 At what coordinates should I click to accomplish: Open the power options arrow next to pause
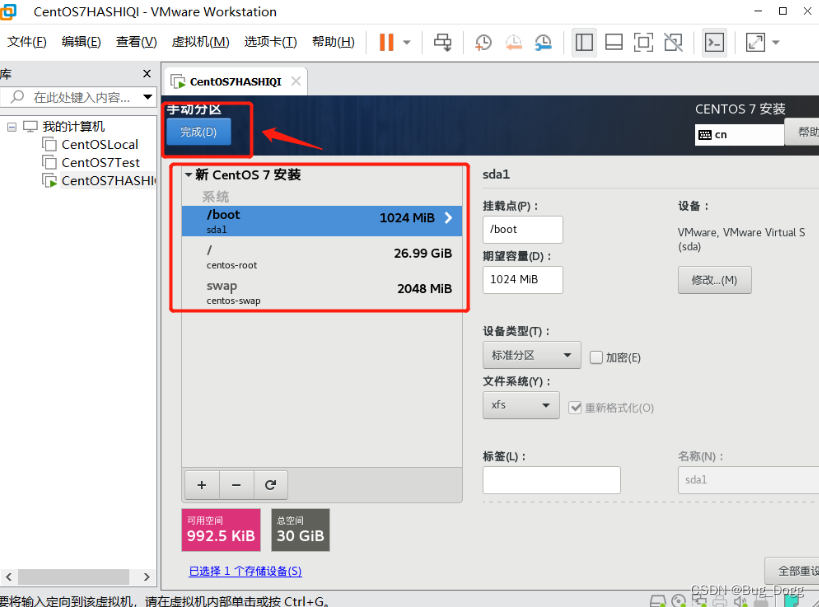(x=407, y=42)
